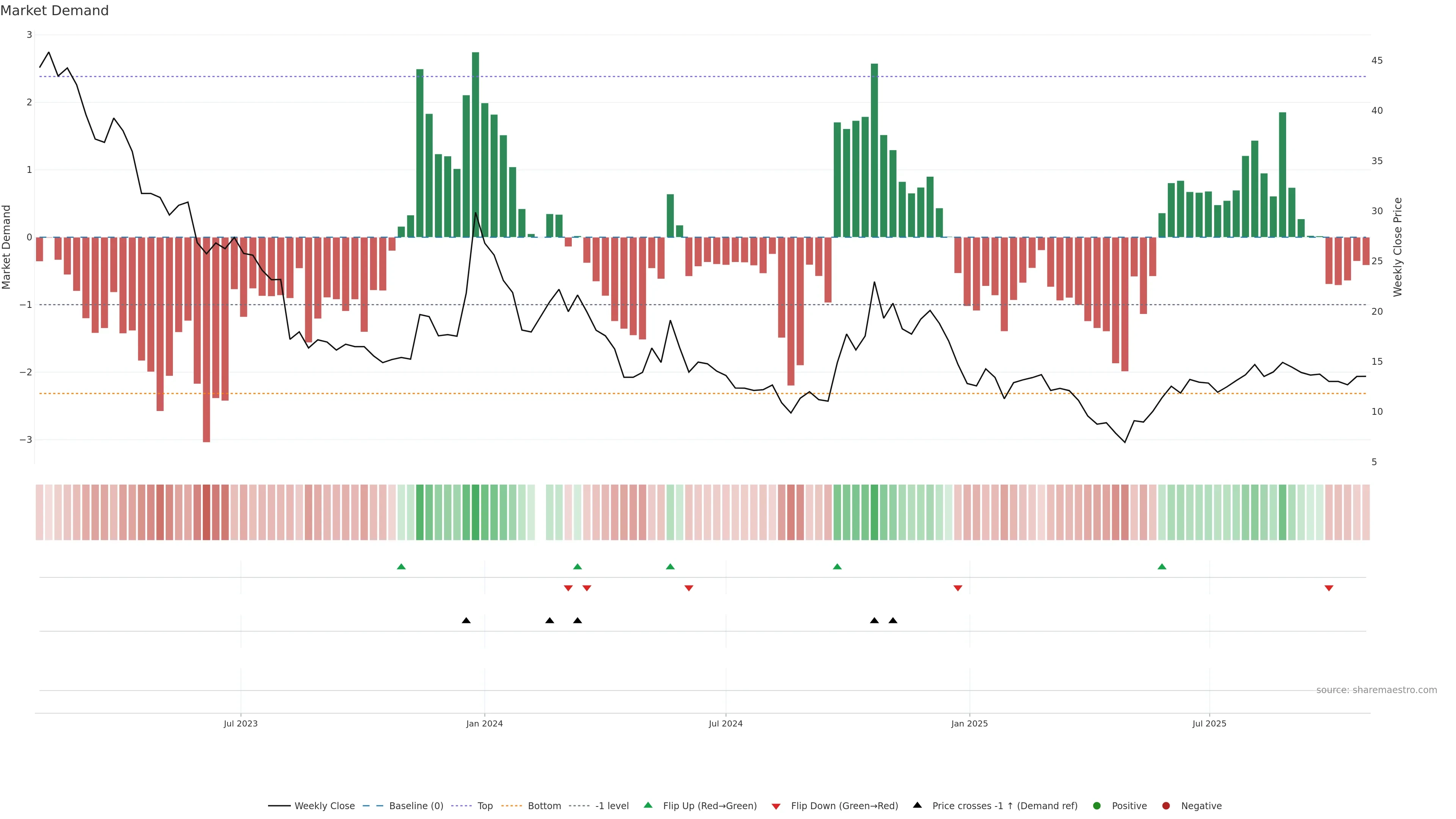The width and height of the screenshot is (1456, 819).
Task: Click the green Flip Up legend triangle
Action: pyautogui.click(x=648, y=805)
